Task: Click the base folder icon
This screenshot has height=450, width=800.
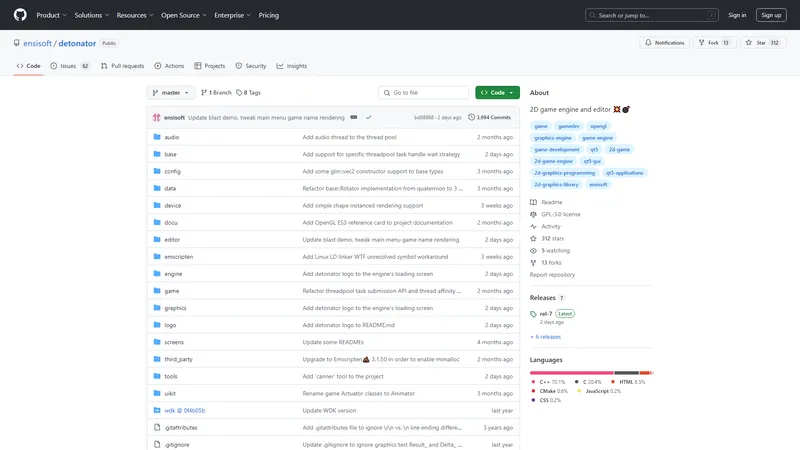Action: click(x=157, y=154)
